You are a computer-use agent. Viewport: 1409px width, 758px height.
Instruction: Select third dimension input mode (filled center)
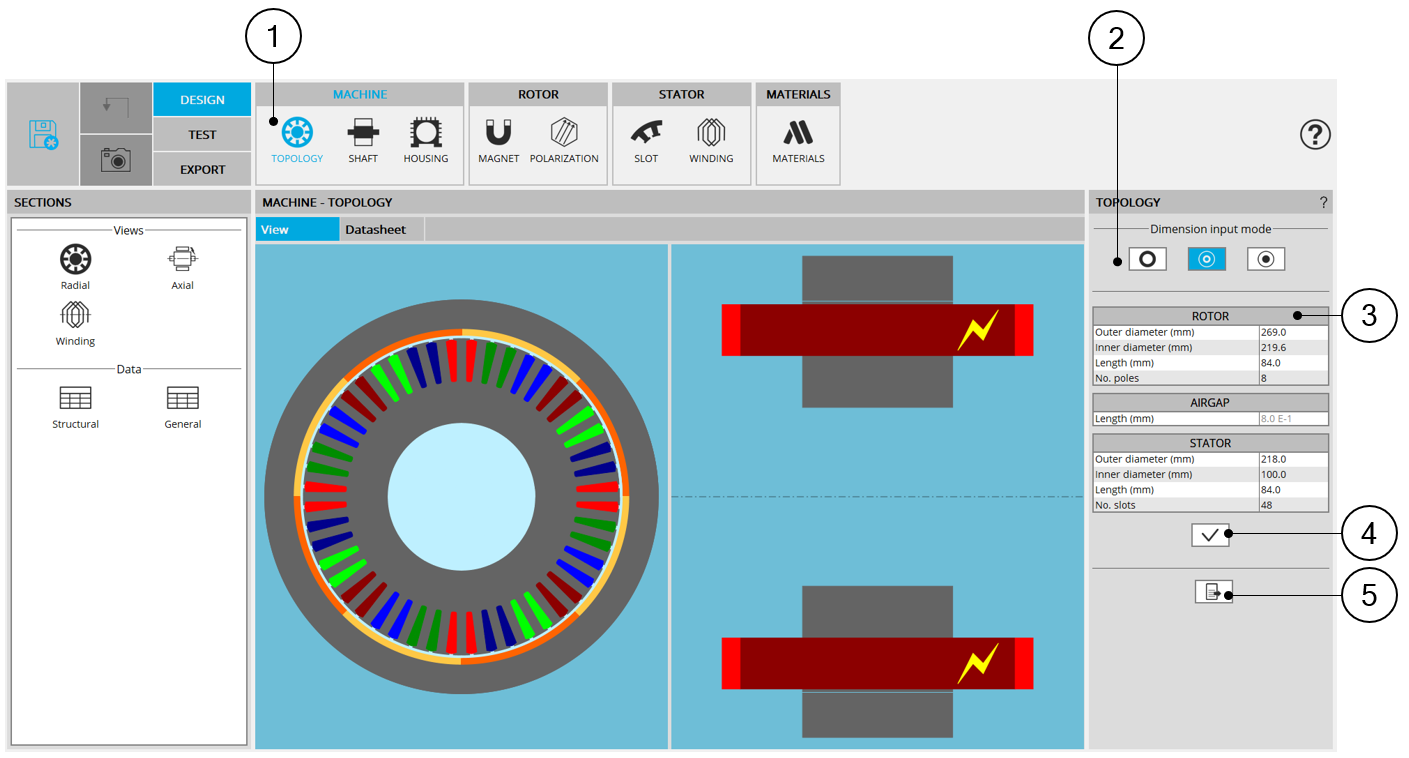pyautogui.click(x=1265, y=259)
